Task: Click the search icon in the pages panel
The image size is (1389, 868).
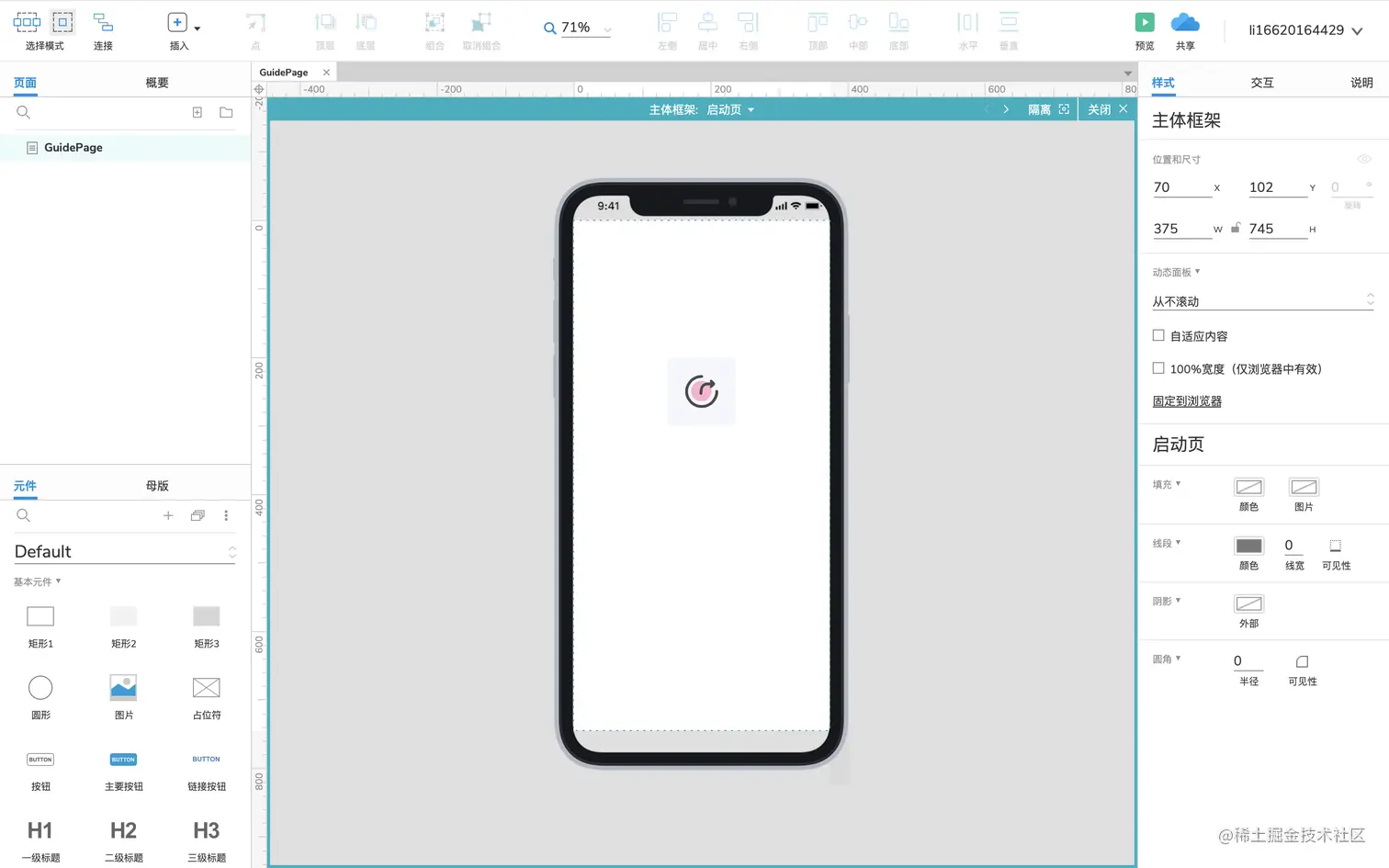Action: click(x=24, y=112)
